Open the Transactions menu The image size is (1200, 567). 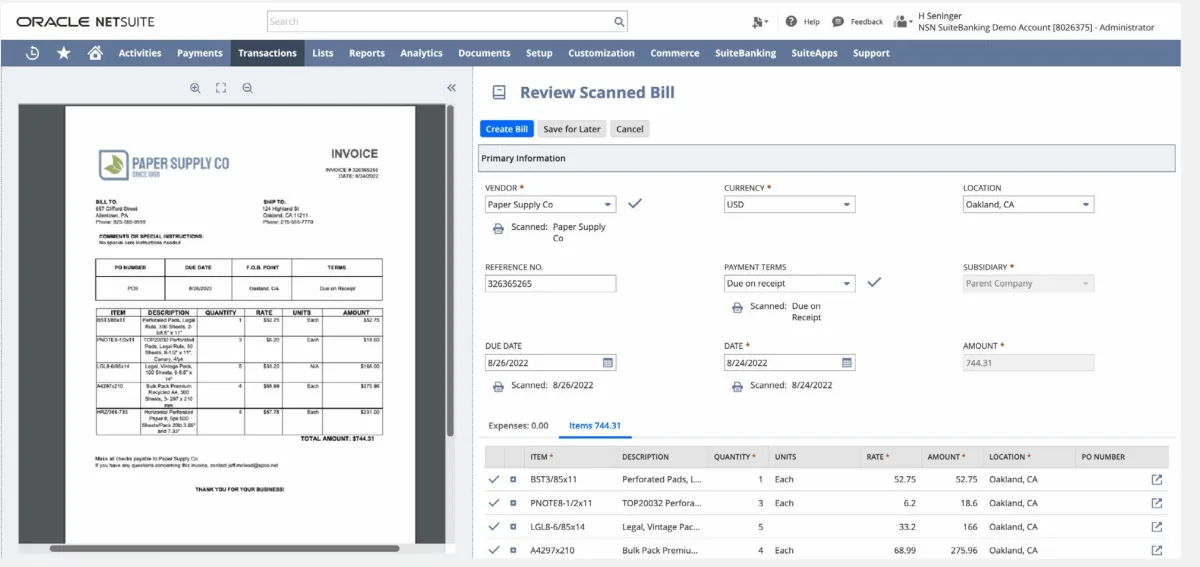267,53
